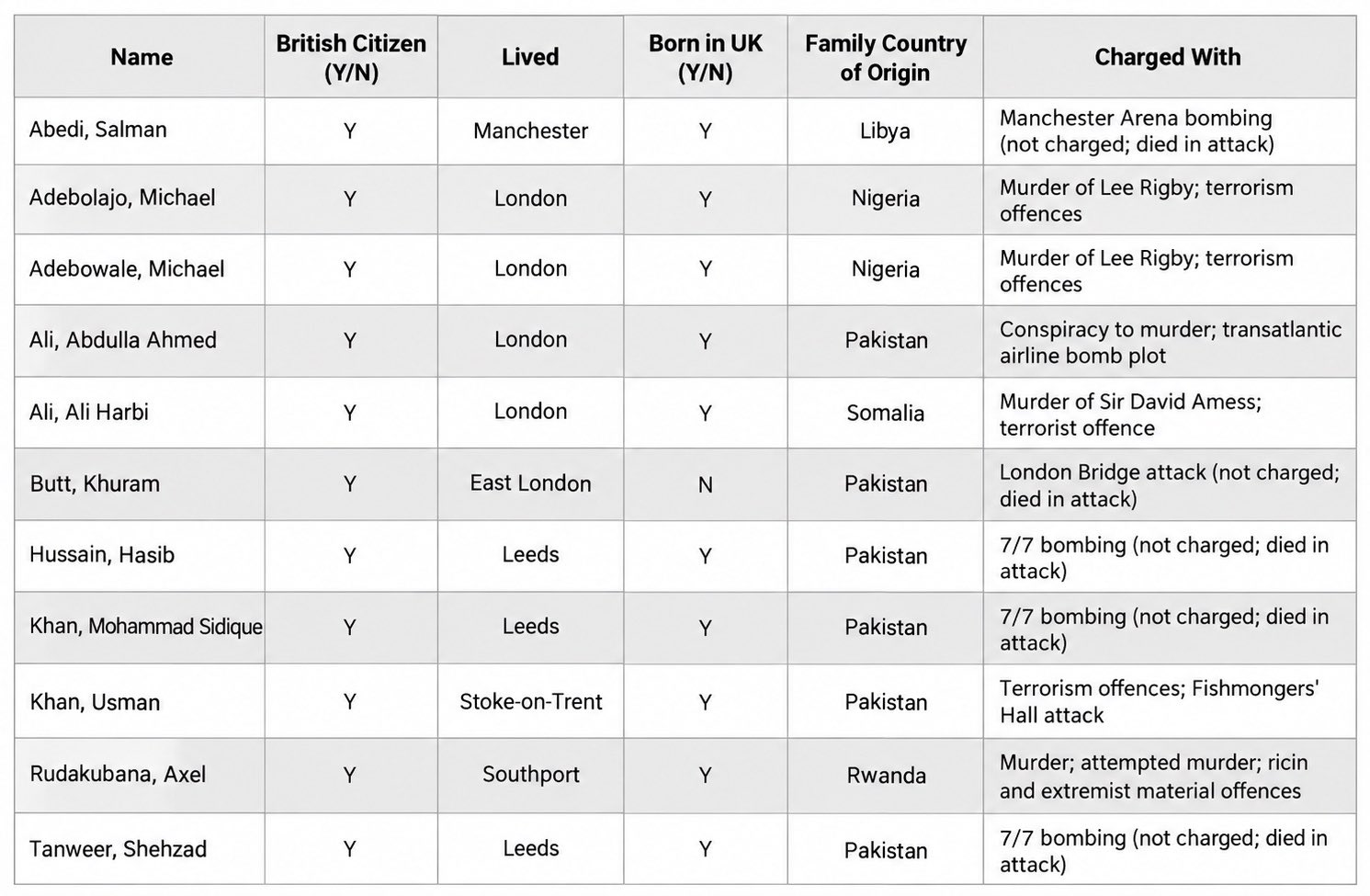
Task: Click the Family Country of Origin header
Action: coord(885,57)
